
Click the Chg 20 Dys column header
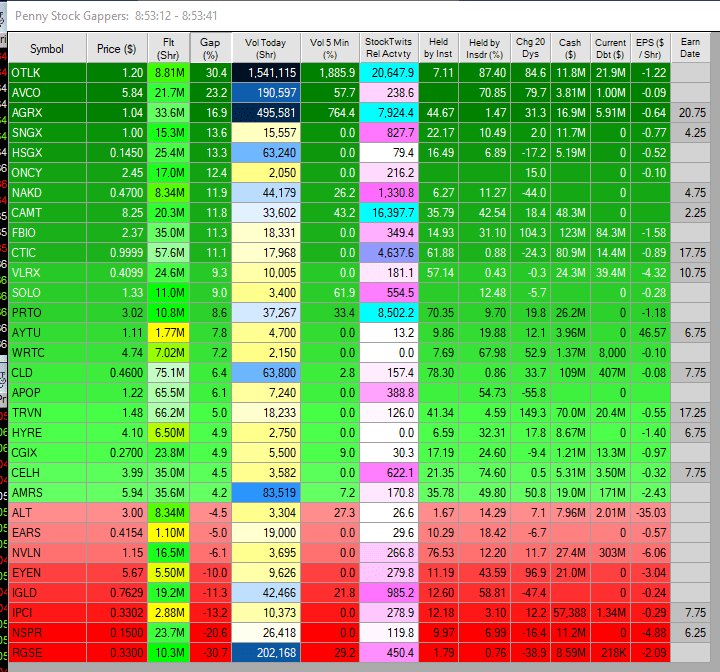coord(530,48)
